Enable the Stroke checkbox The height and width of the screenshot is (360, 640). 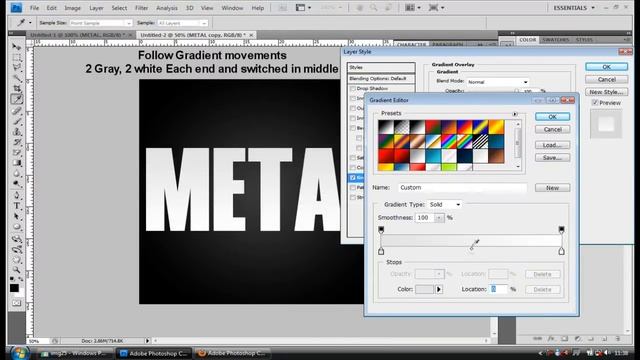click(353, 197)
